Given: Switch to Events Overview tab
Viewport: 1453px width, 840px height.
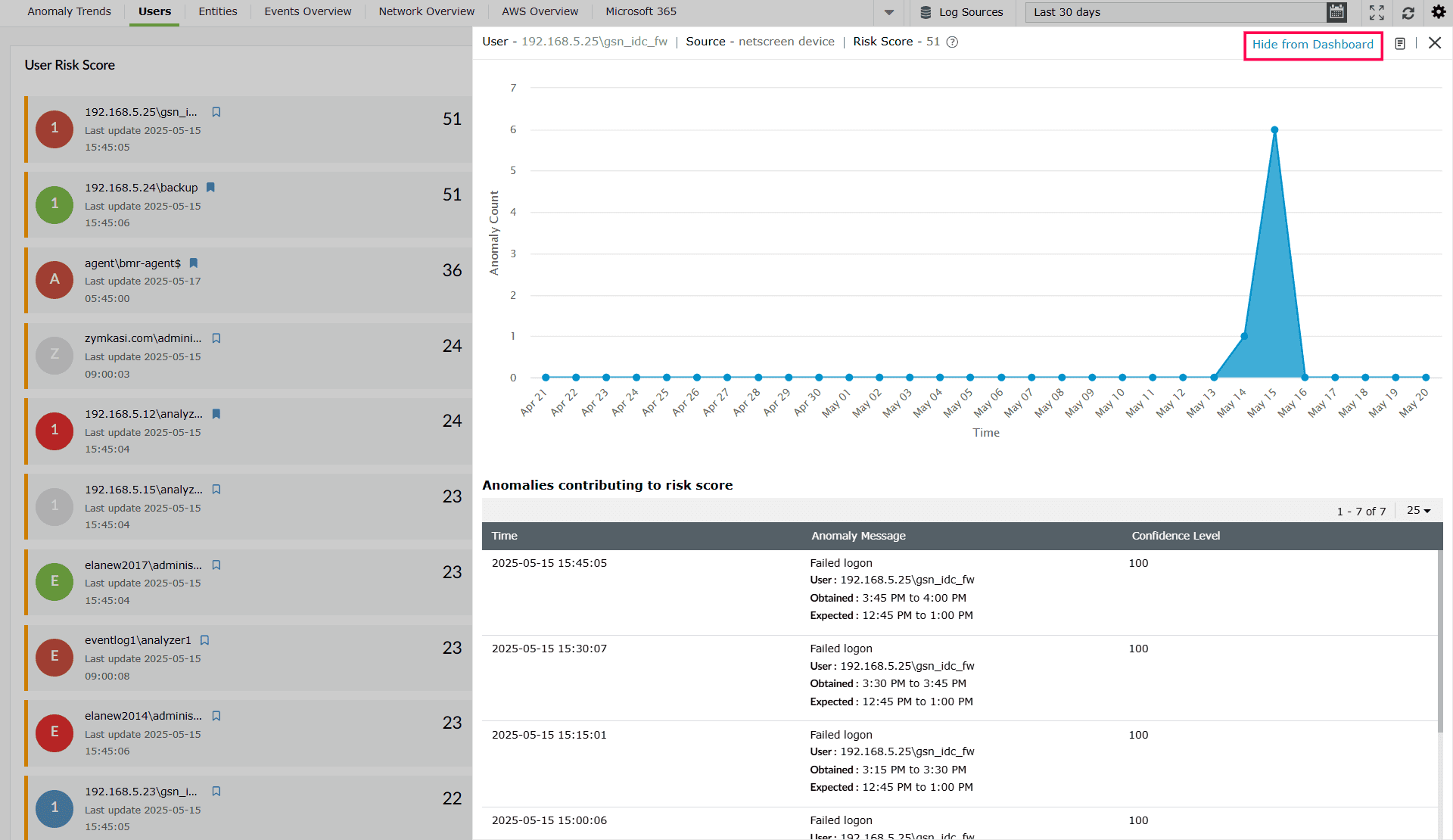Looking at the screenshot, I should point(308,11).
